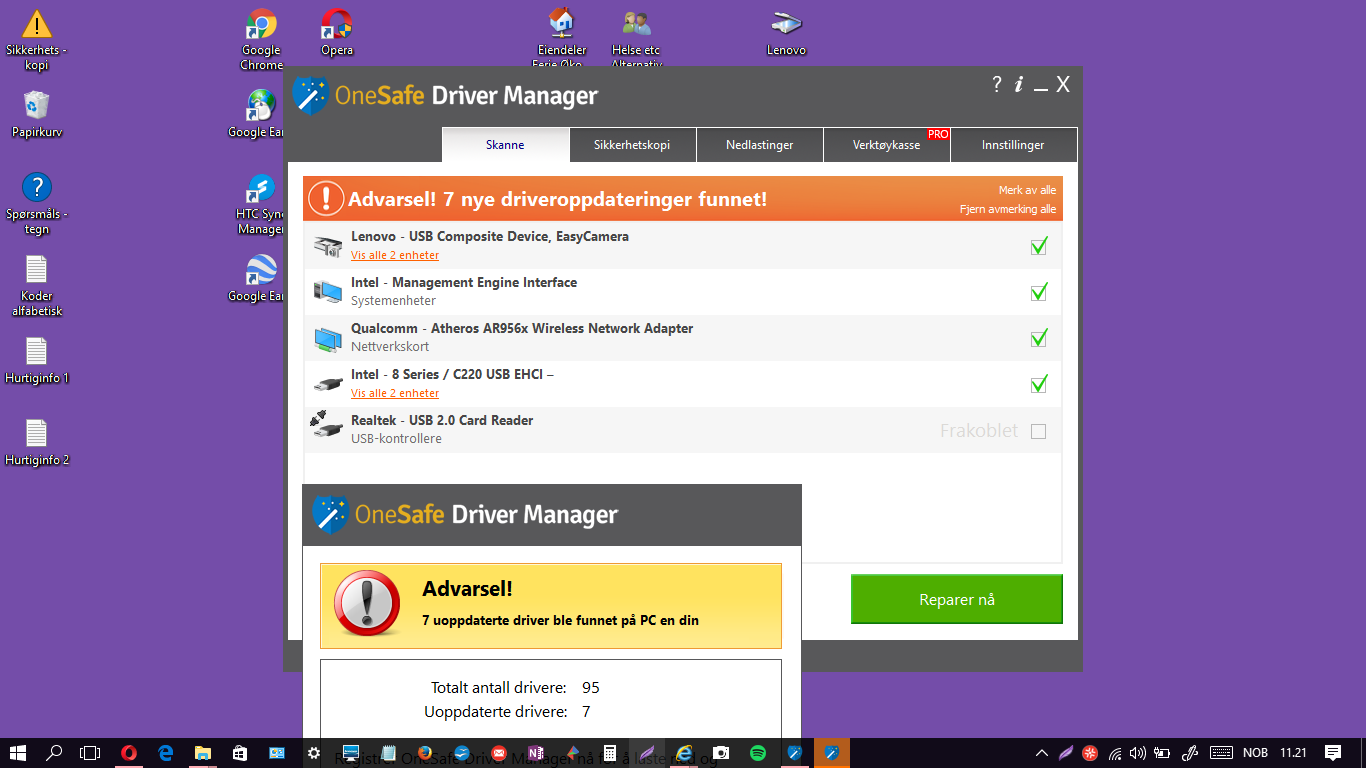The height and width of the screenshot is (768, 1366).
Task: Open Firefox from the taskbar
Action: 425,753
